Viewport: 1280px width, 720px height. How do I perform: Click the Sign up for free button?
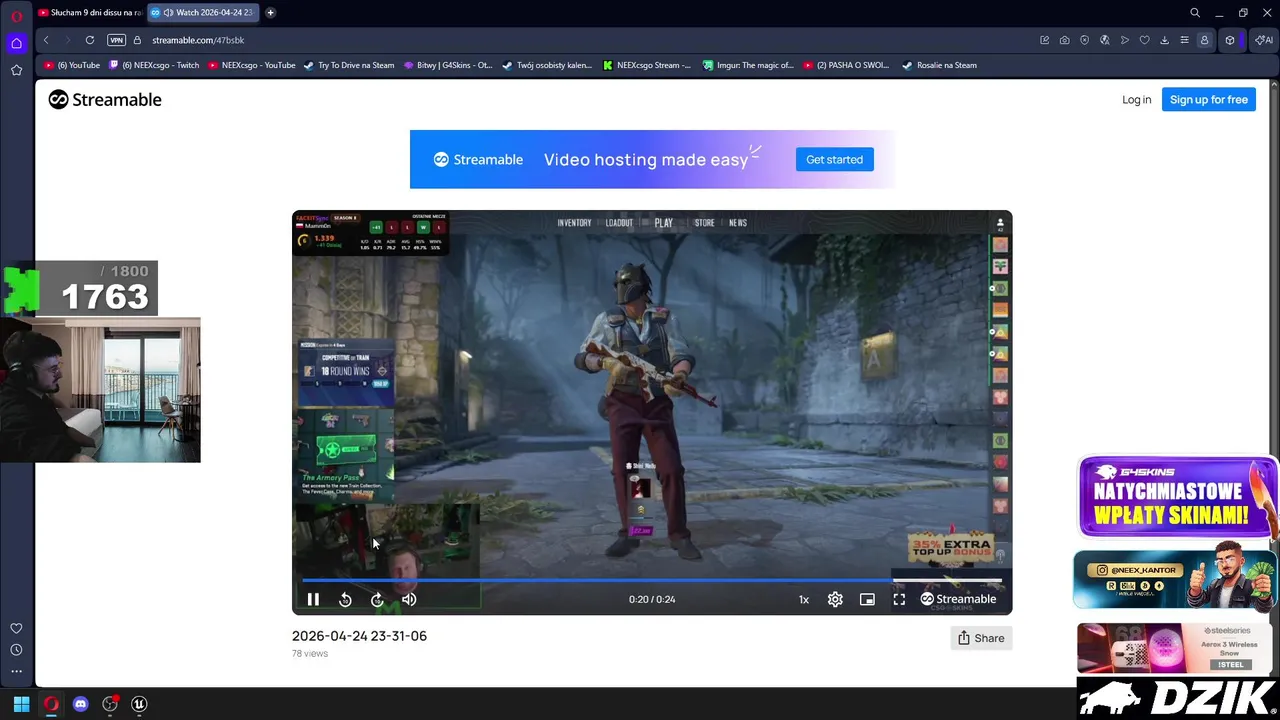[x=1208, y=99]
